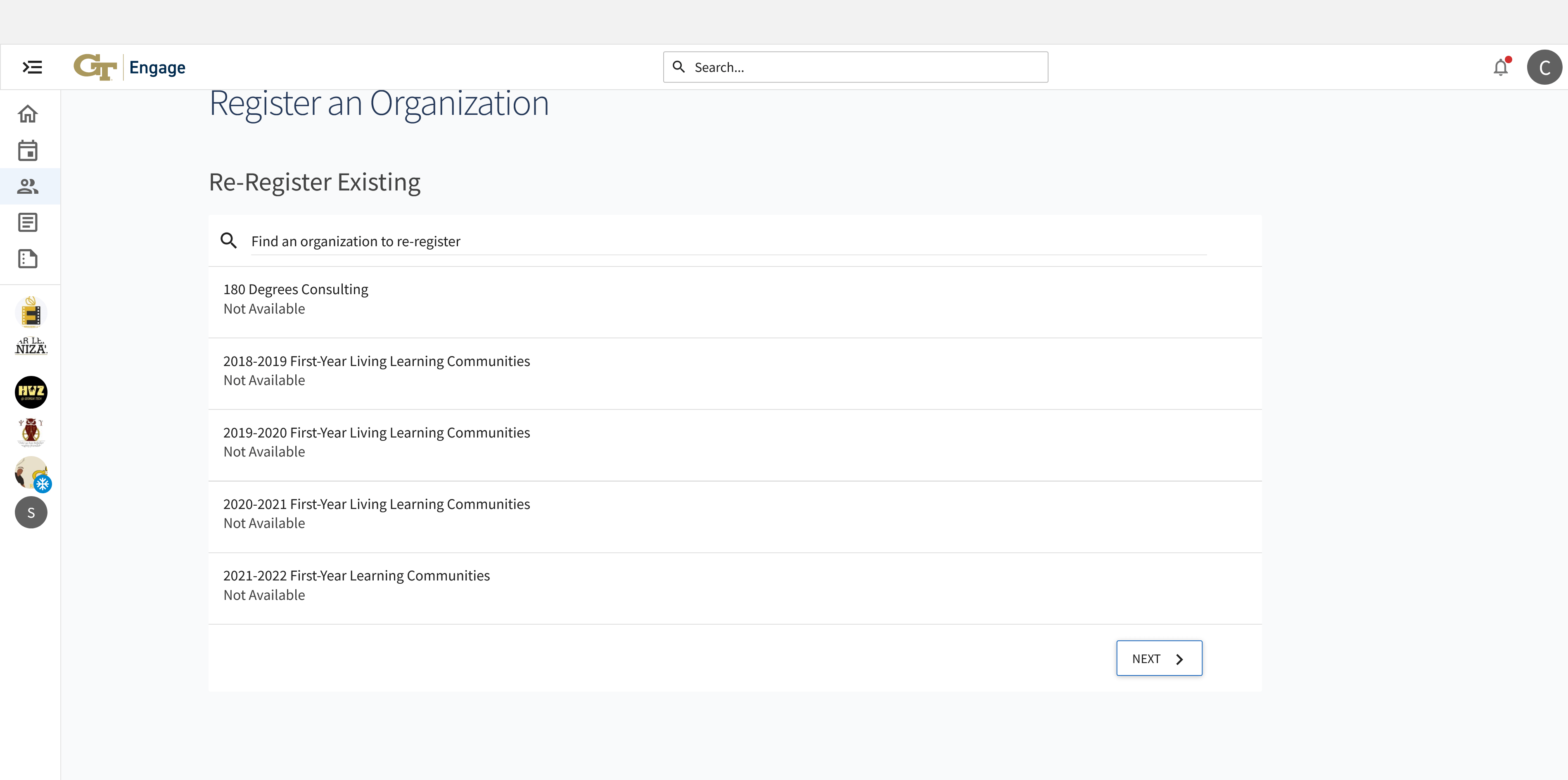The image size is (1568, 780).
Task: Click the GT Engage logo
Action: (129, 67)
